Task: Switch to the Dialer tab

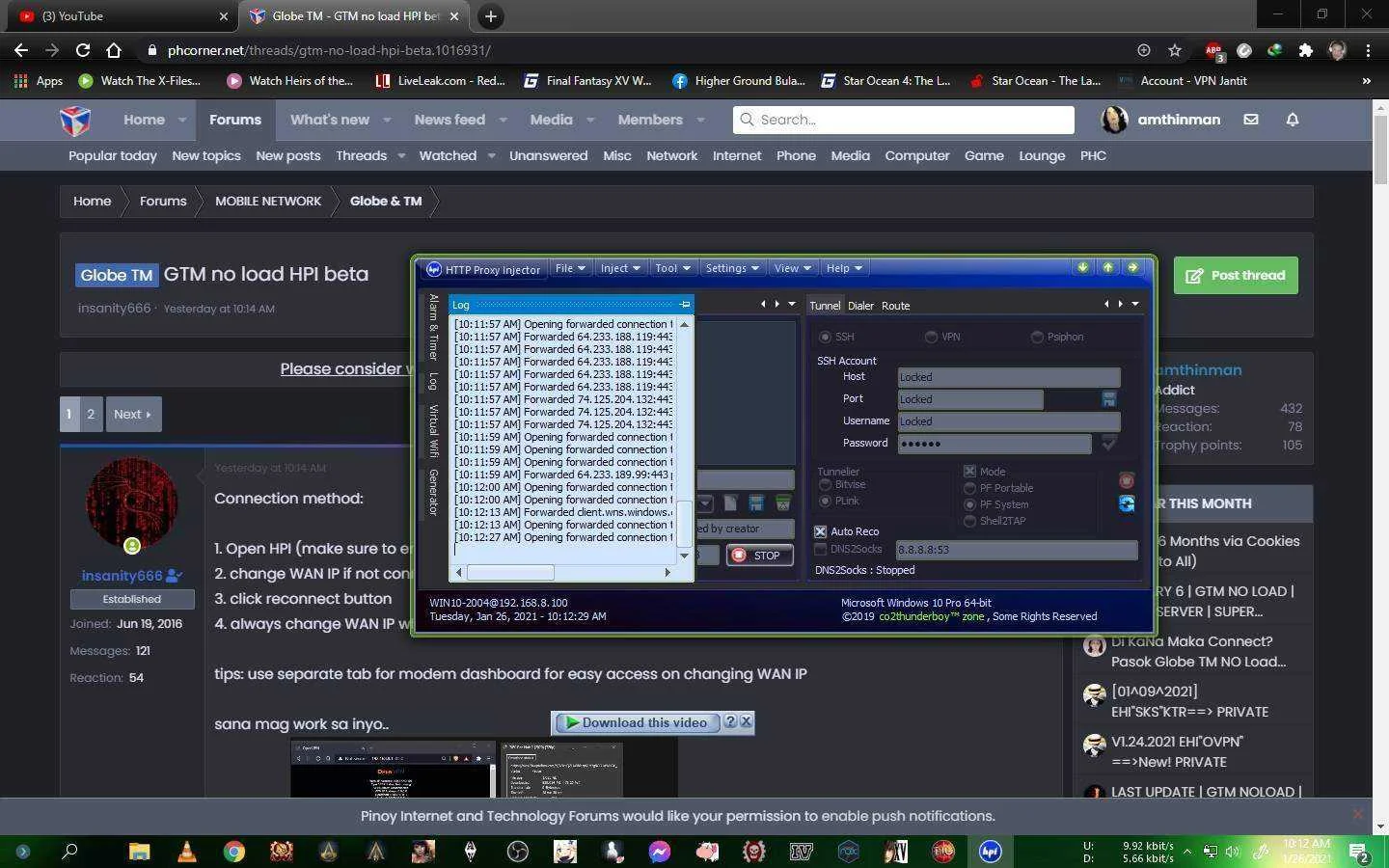Action: pyautogui.click(x=860, y=306)
